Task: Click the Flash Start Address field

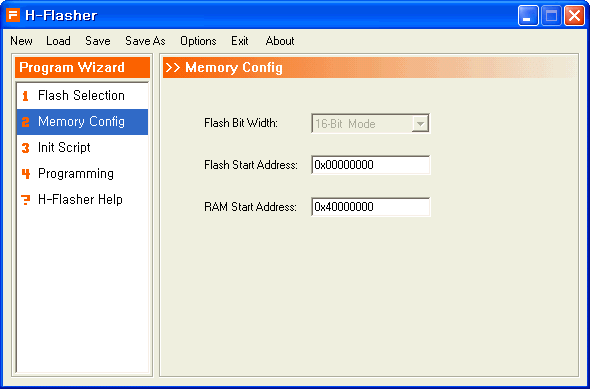Action: pyautogui.click(x=371, y=165)
